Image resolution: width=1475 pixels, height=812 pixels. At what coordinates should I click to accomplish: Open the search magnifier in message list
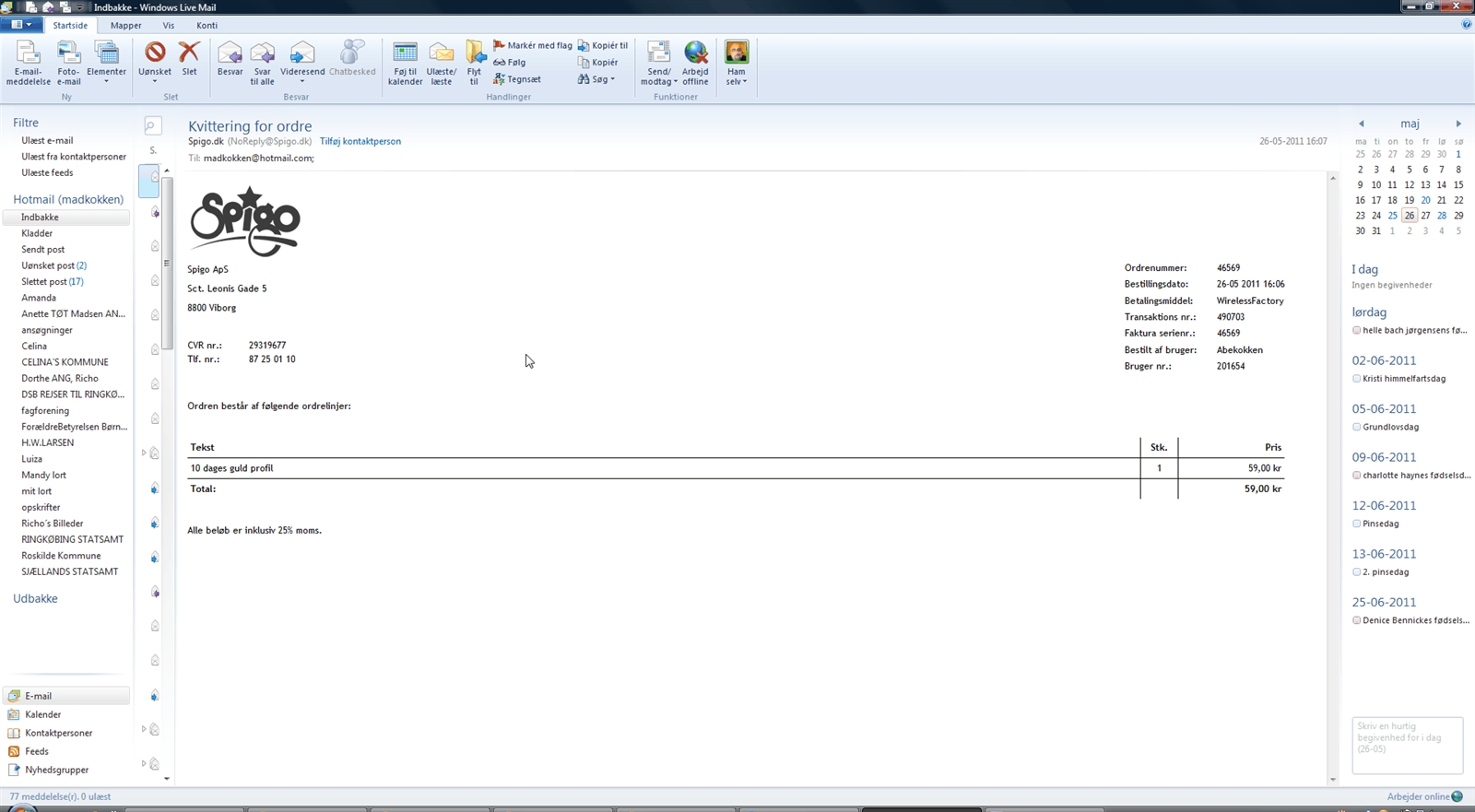click(152, 125)
